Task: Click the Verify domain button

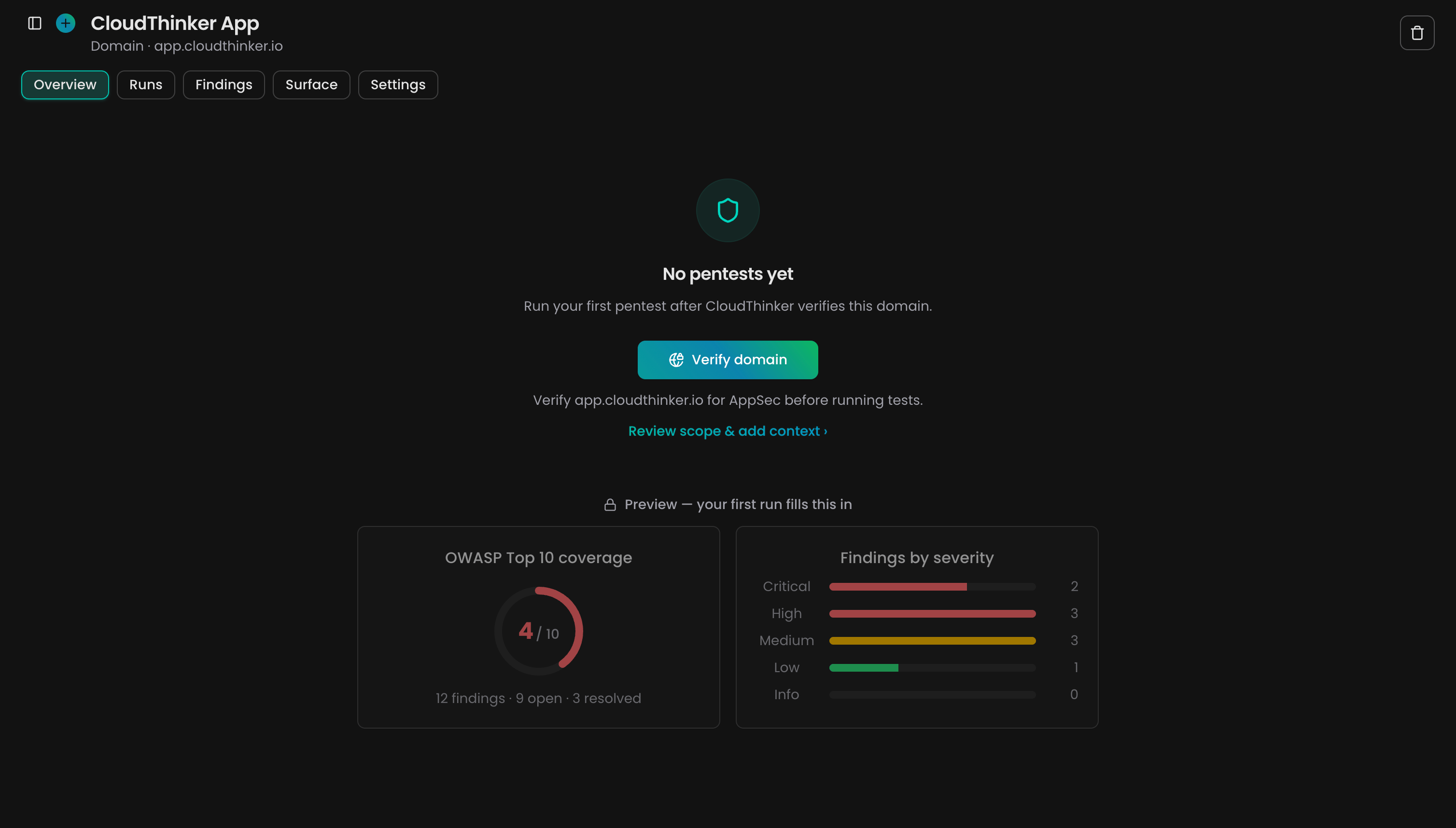Action: (728, 360)
